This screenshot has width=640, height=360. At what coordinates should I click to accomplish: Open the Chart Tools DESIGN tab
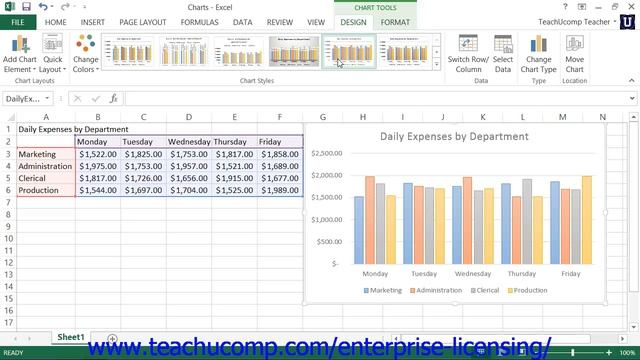(x=353, y=22)
